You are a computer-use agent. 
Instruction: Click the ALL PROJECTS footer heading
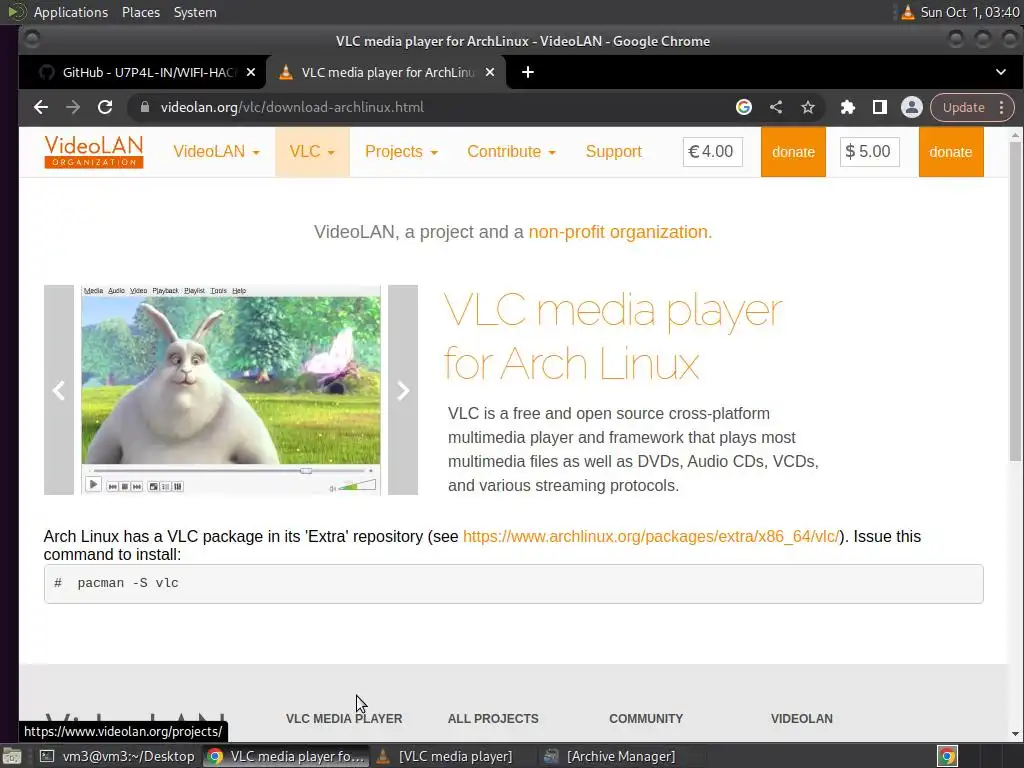tap(493, 718)
